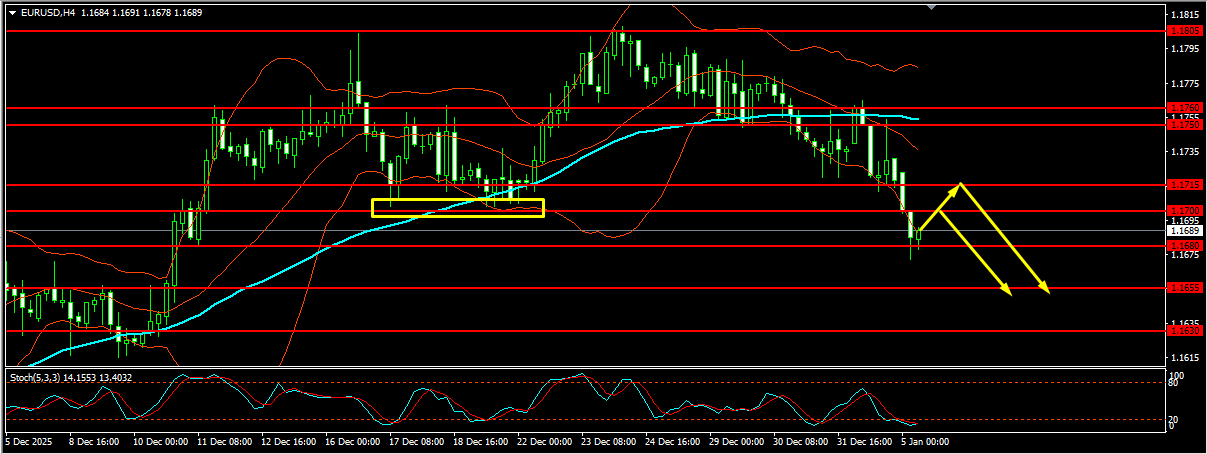Click the 1.1735 price scale value
The height and width of the screenshot is (454, 1207).
click(x=1184, y=152)
